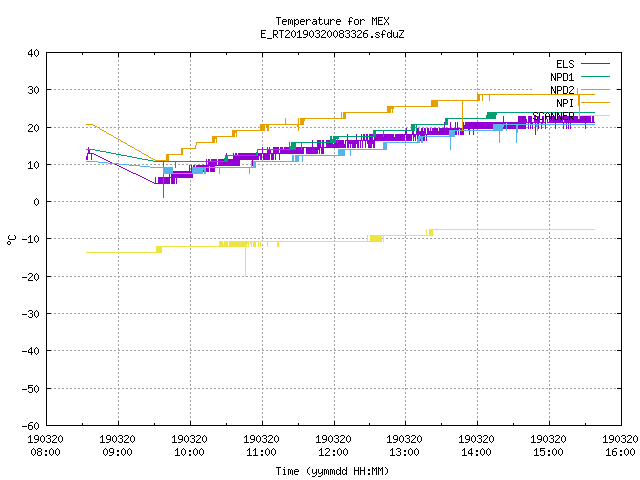Click the y-axis label 20
The height and width of the screenshot is (480, 640).
coord(33,128)
